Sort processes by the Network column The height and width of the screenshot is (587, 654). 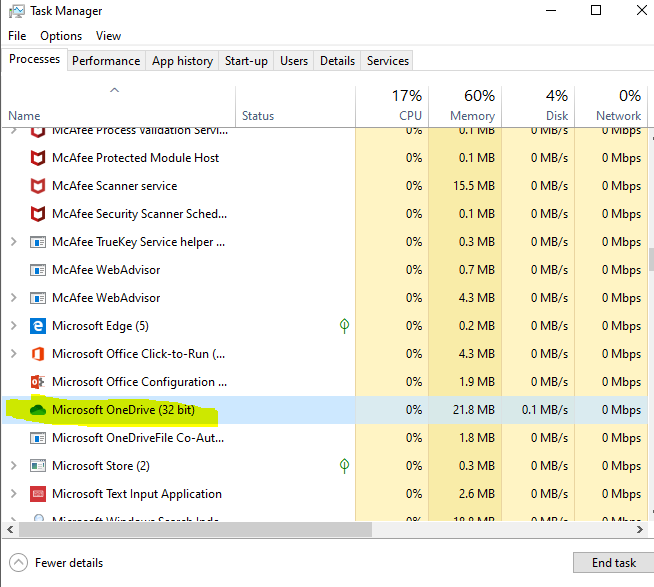(x=611, y=106)
